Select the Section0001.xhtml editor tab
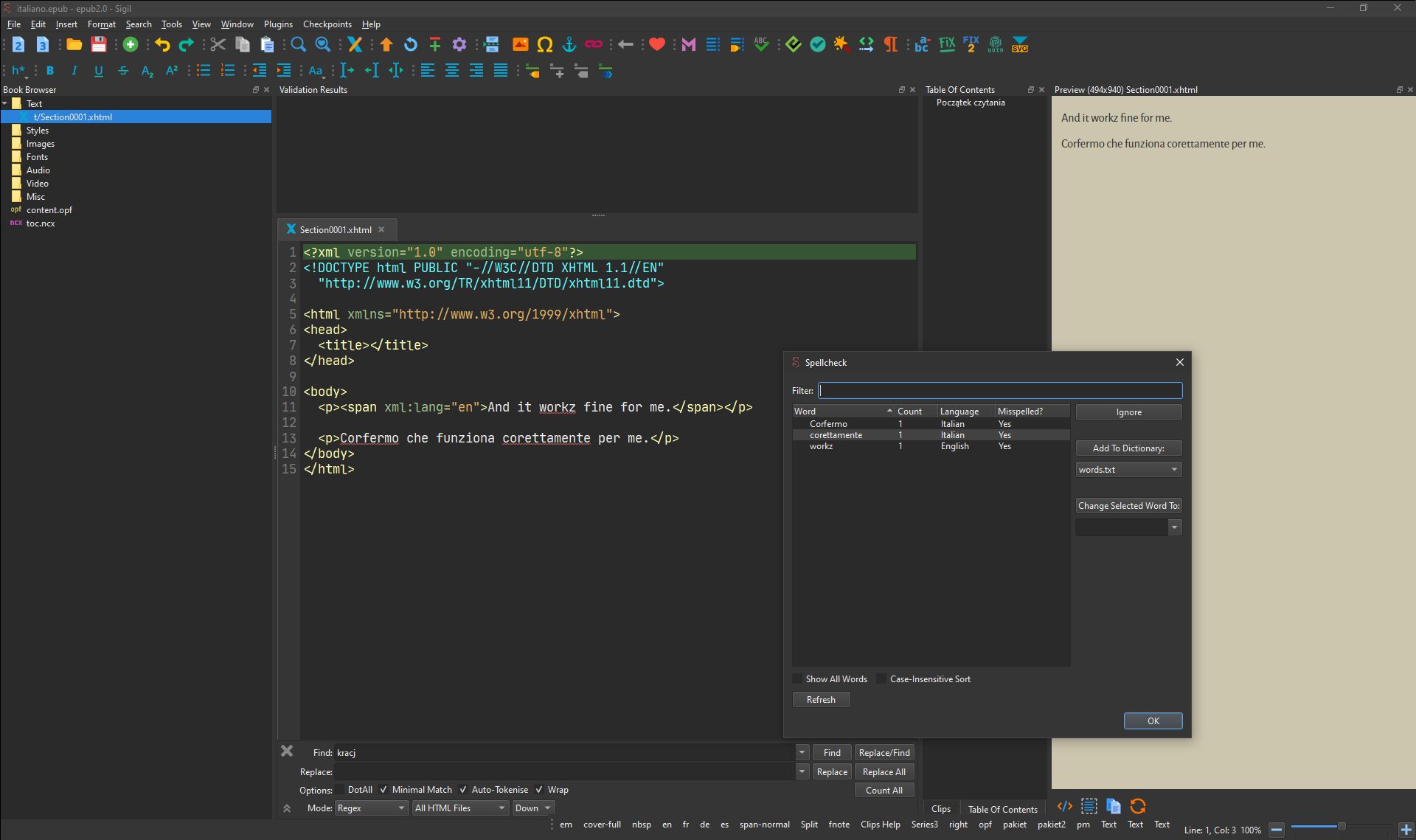The image size is (1416, 840). point(335,230)
